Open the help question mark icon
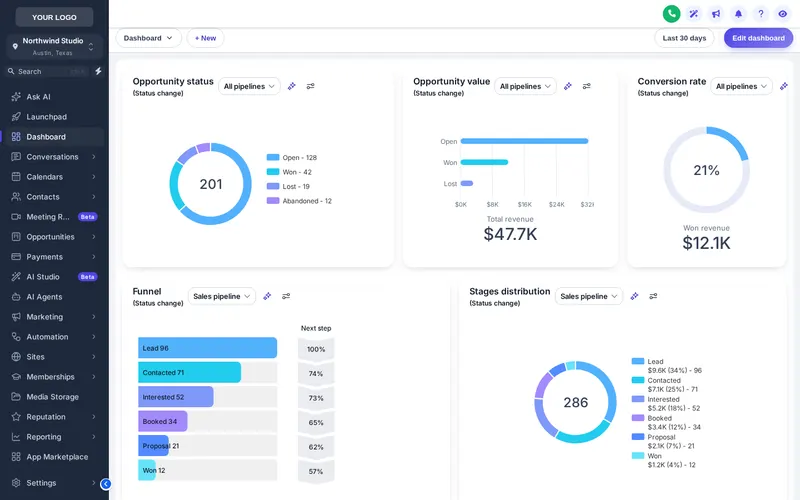800x500 pixels. 761,14
